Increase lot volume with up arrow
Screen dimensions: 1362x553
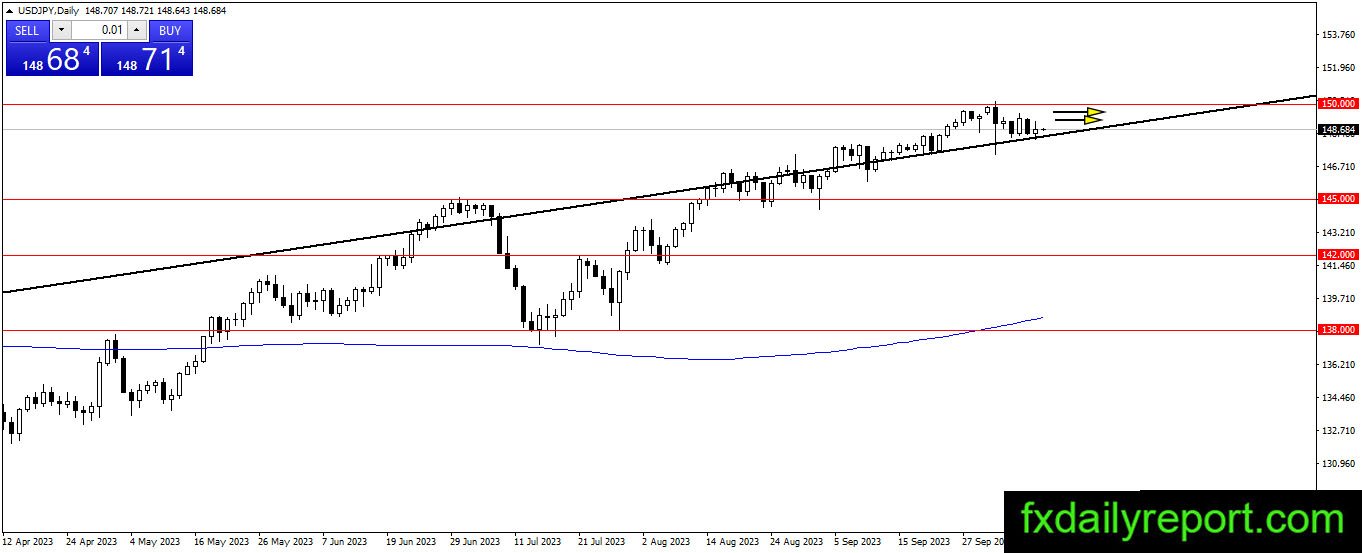point(137,30)
